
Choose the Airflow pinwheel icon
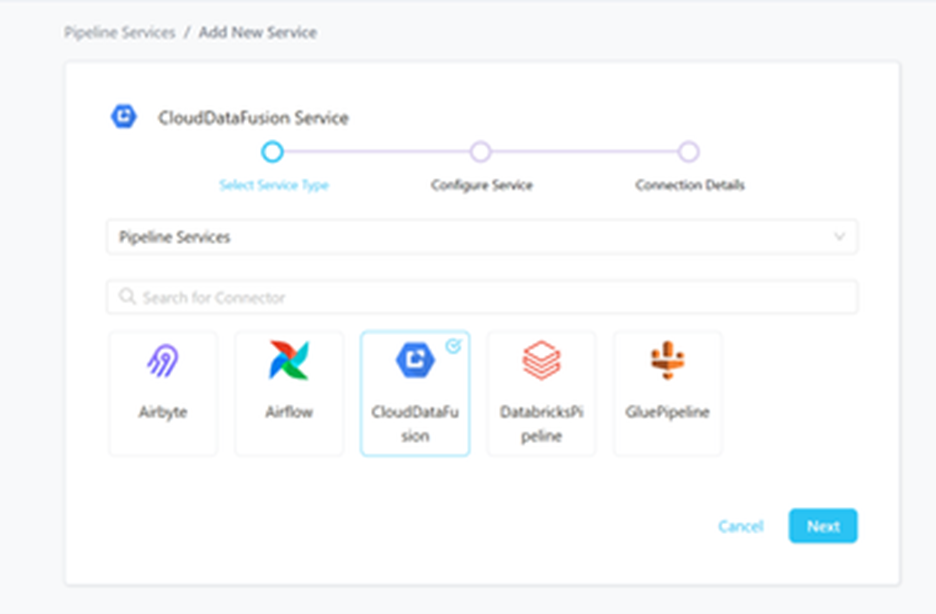coord(288,361)
